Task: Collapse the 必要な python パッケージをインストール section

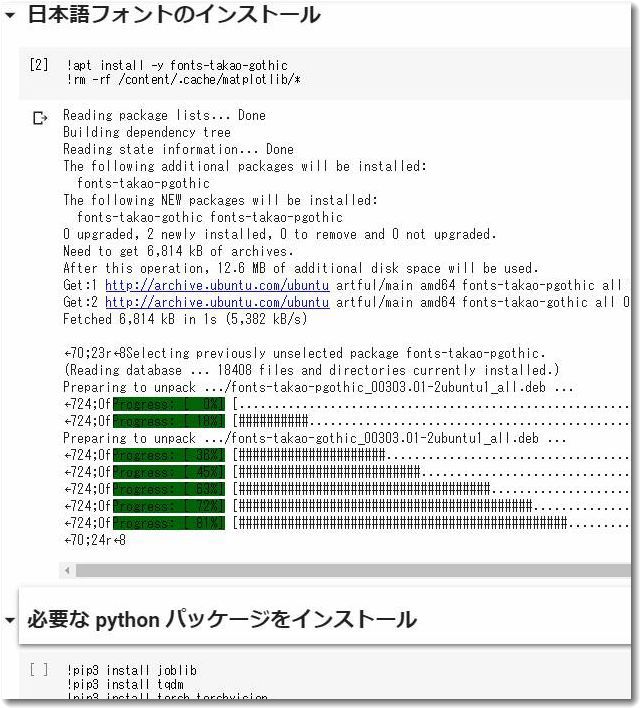Action: pos(10,620)
